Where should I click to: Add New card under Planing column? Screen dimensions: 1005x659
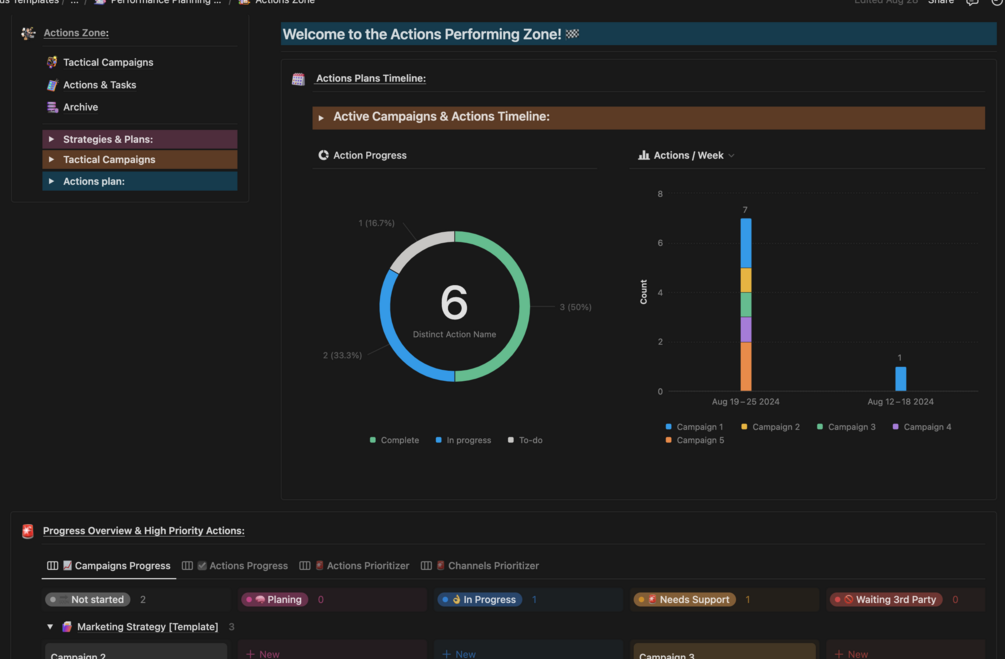click(x=263, y=653)
